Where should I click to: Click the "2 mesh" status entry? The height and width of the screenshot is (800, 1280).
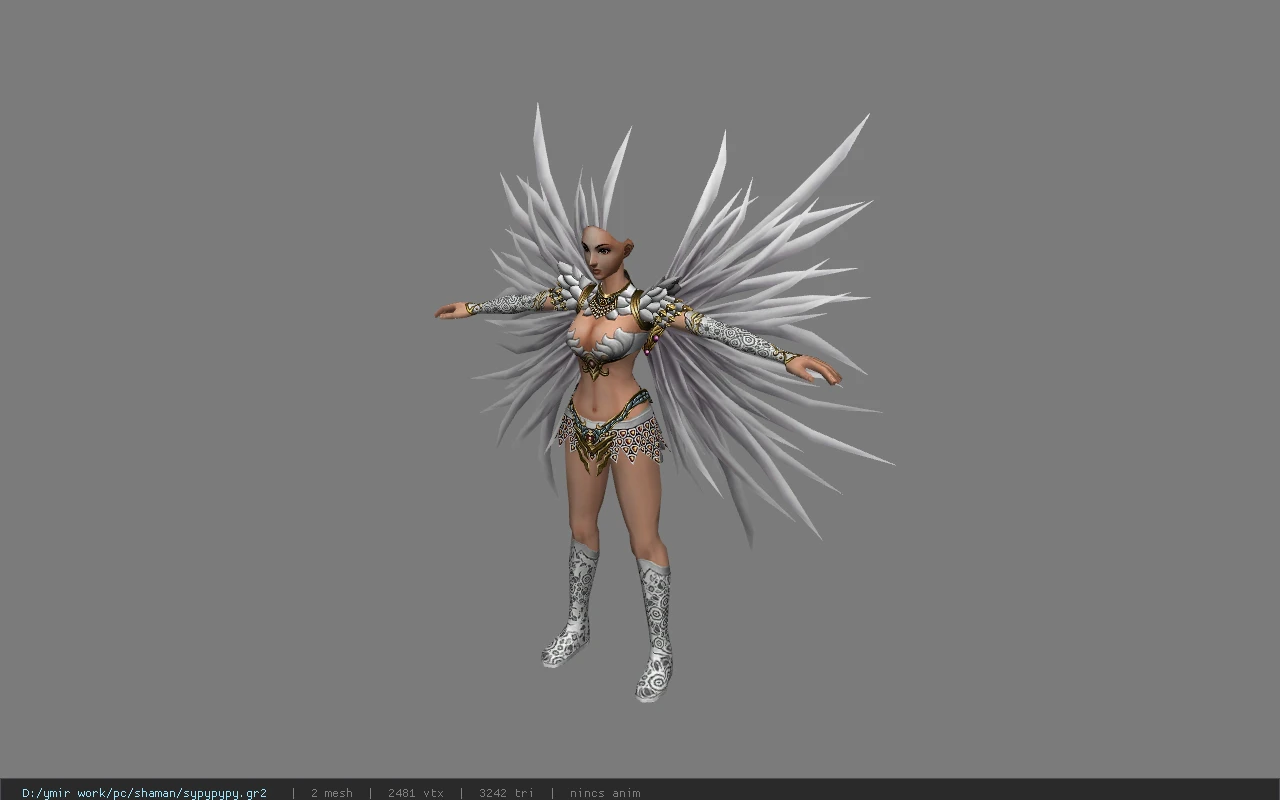pos(331,793)
